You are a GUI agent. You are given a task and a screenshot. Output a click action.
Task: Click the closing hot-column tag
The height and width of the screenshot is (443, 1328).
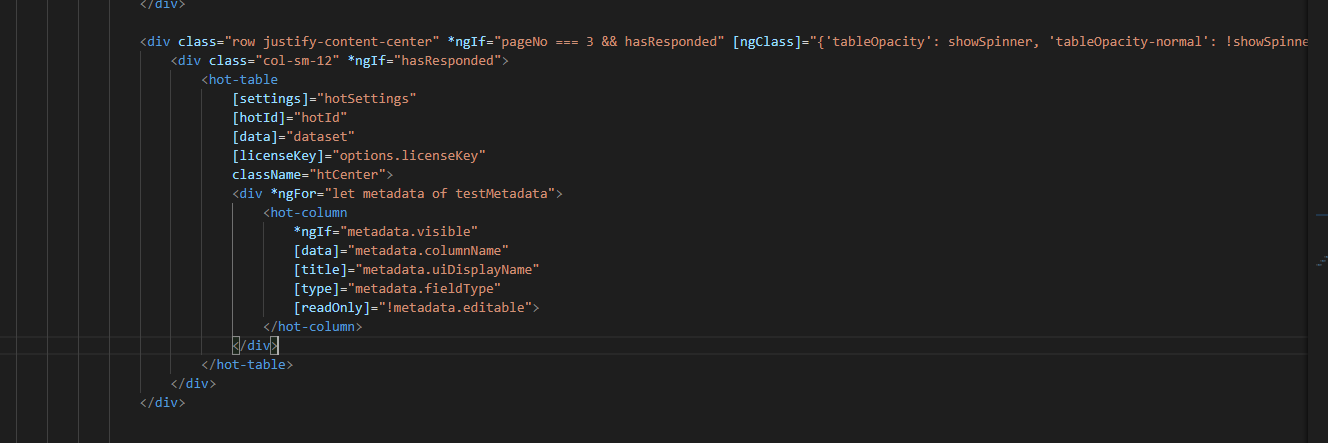click(x=313, y=326)
